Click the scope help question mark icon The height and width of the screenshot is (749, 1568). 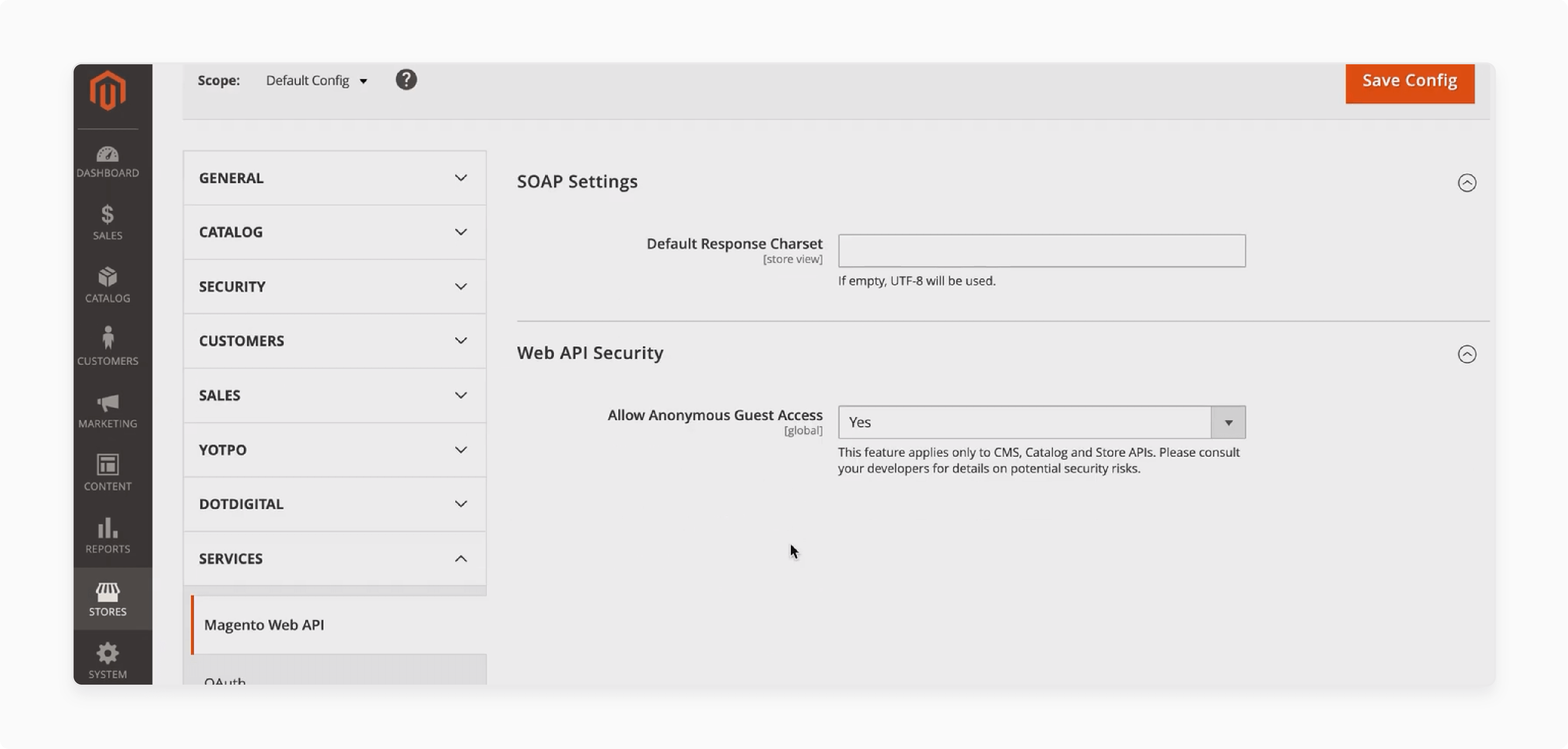coord(406,80)
